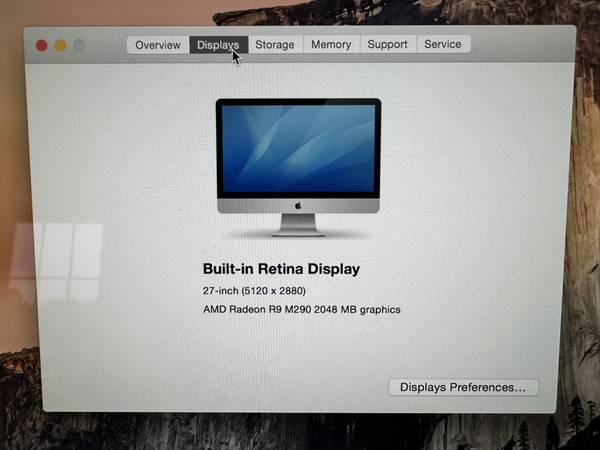The width and height of the screenshot is (600, 450).
Task: Select the Displays tab
Action: tap(218, 45)
